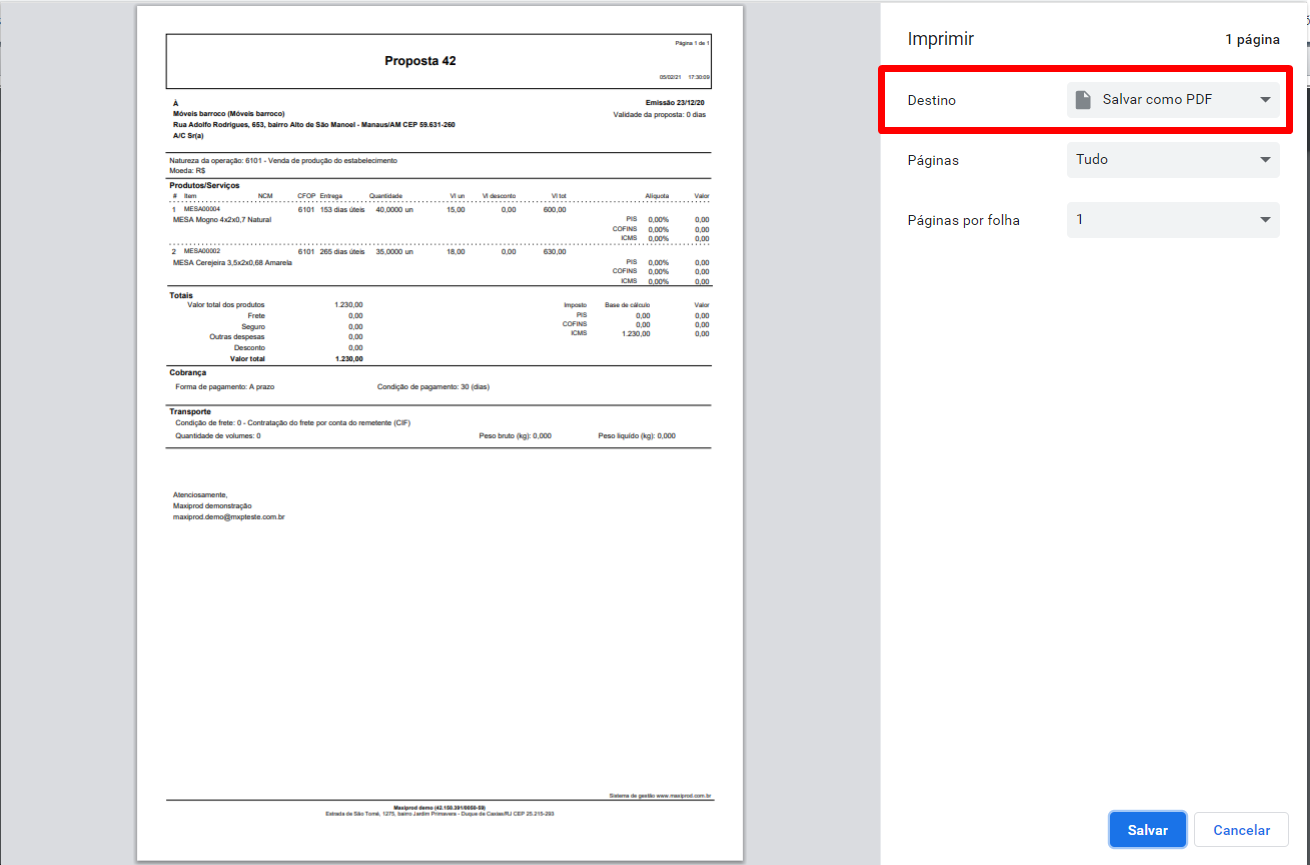The width and height of the screenshot is (1310, 865).
Task: Click the maxiprod.demo@mxpteste.com.br email in preview
Action: [x=229, y=517]
